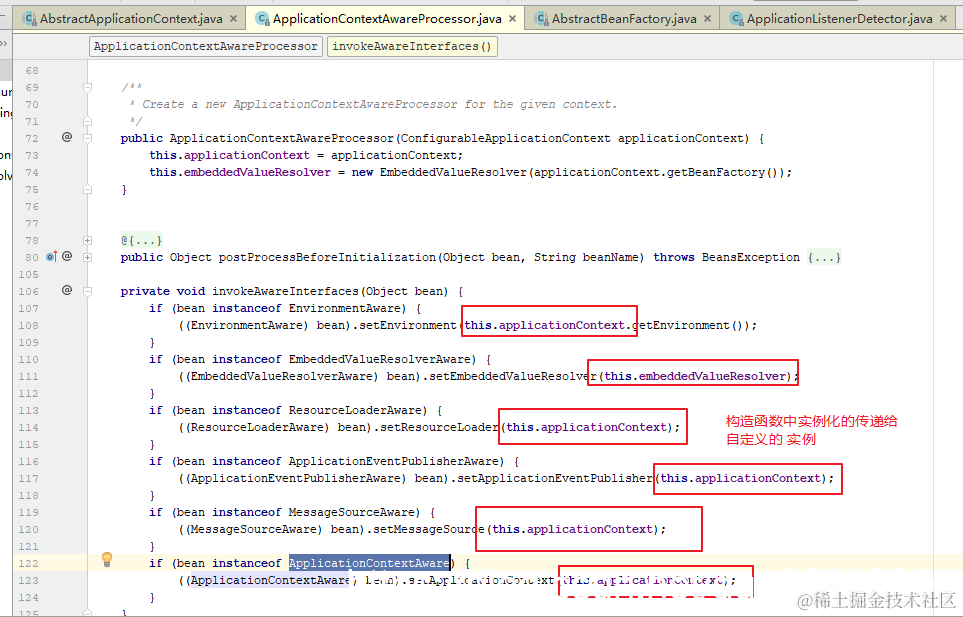This screenshot has height=617, width=963.
Task: Click class icon on ApplicationContextAwareProcessor.java tab
Action: pyautogui.click(x=262, y=19)
